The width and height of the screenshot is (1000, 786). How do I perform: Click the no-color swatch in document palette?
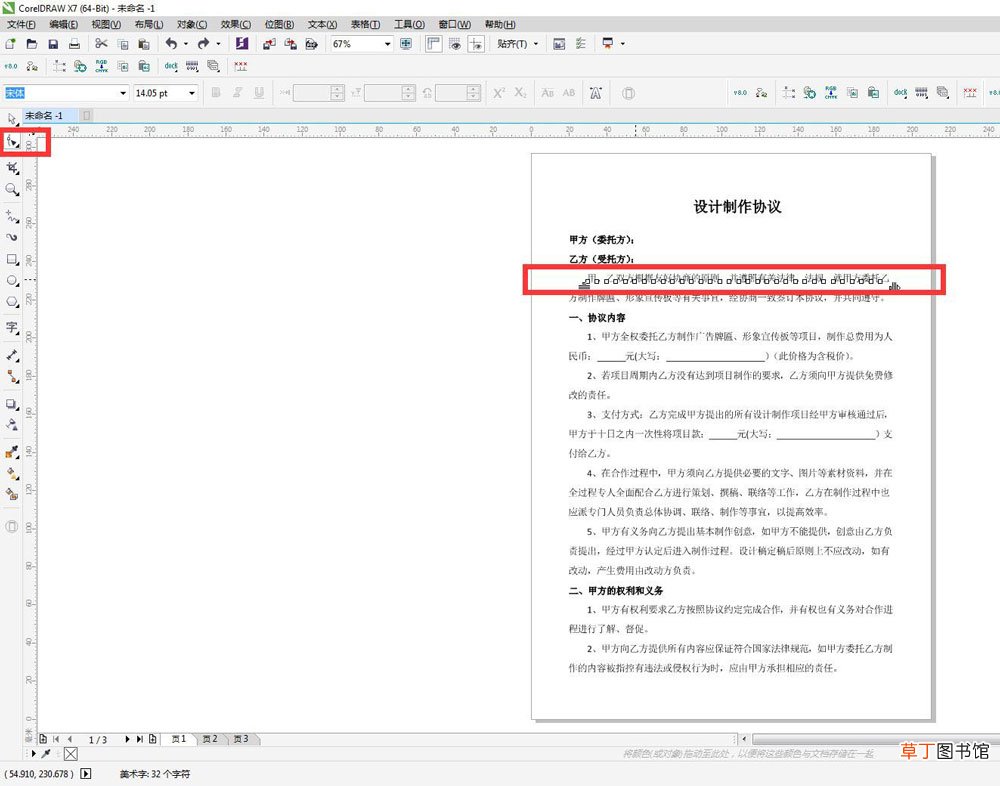[71, 754]
